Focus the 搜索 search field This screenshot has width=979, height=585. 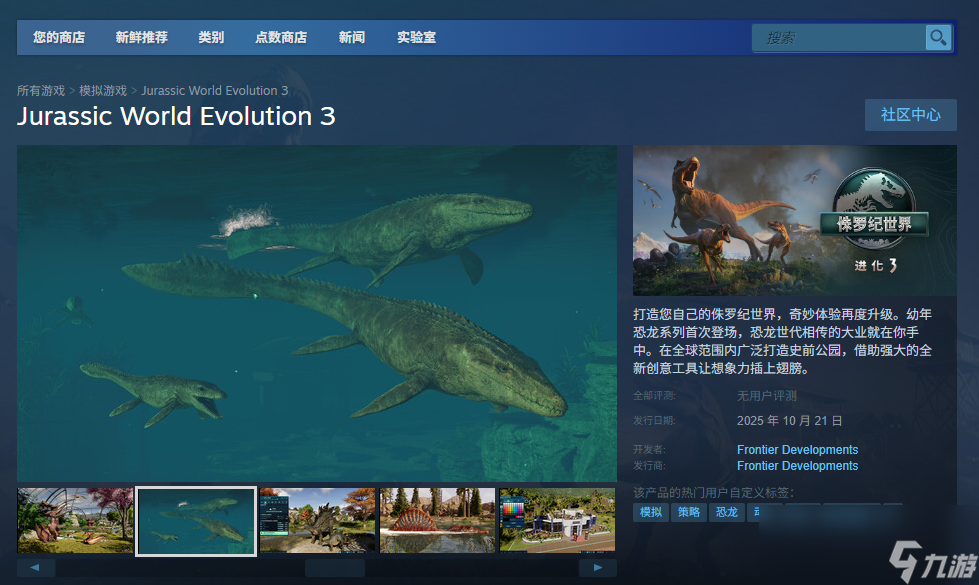point(839,38)
